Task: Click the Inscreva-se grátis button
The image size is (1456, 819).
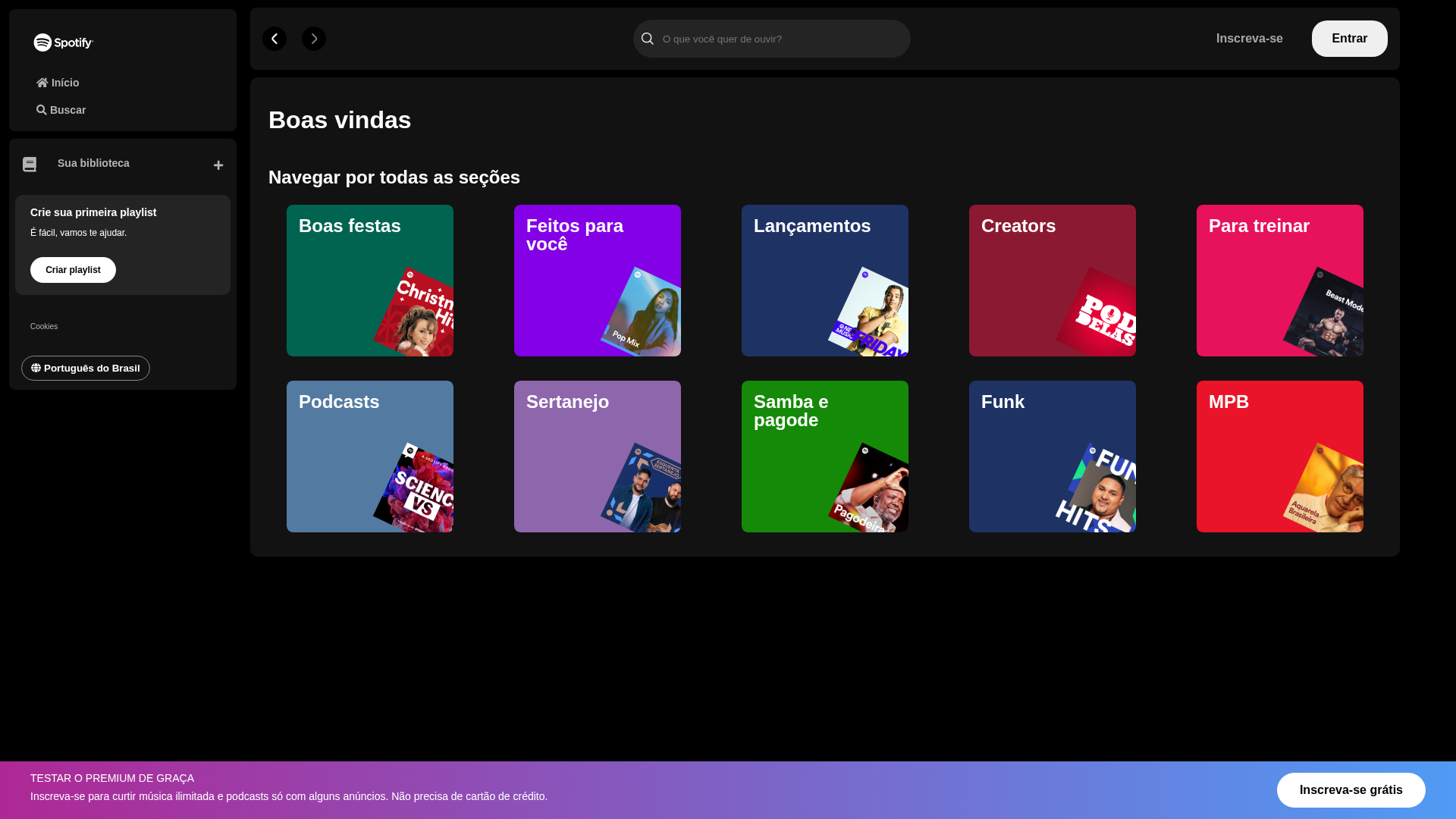Action: (x=1351, y=790)
